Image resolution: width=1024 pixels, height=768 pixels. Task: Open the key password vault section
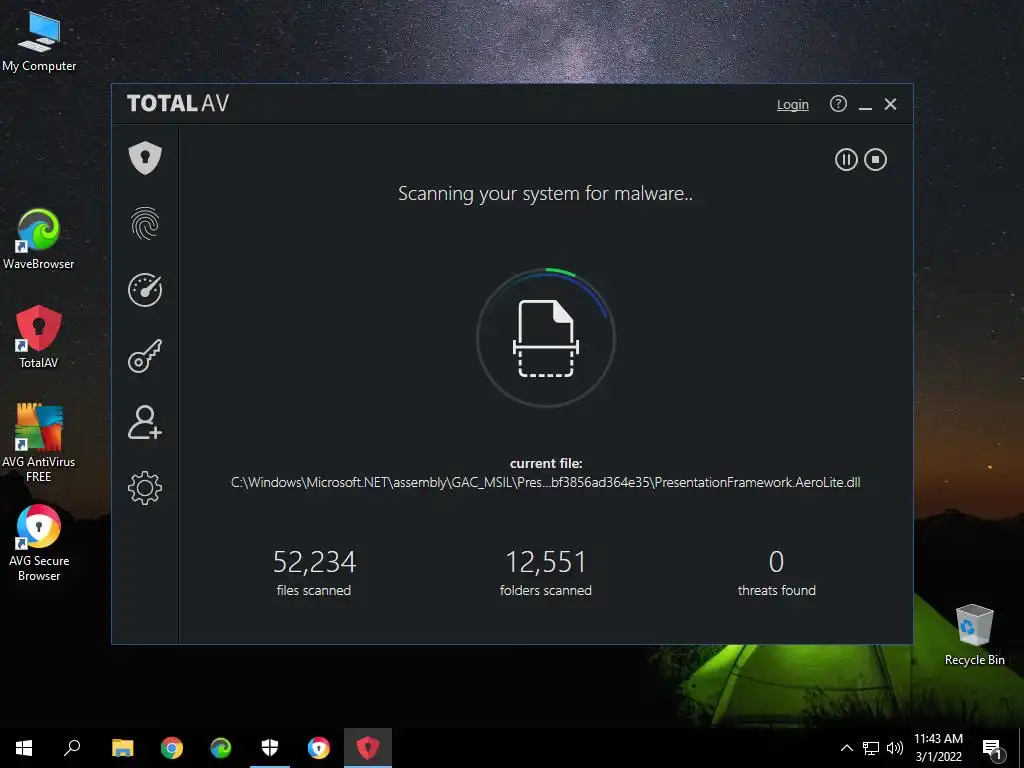[x=145, y=356]
